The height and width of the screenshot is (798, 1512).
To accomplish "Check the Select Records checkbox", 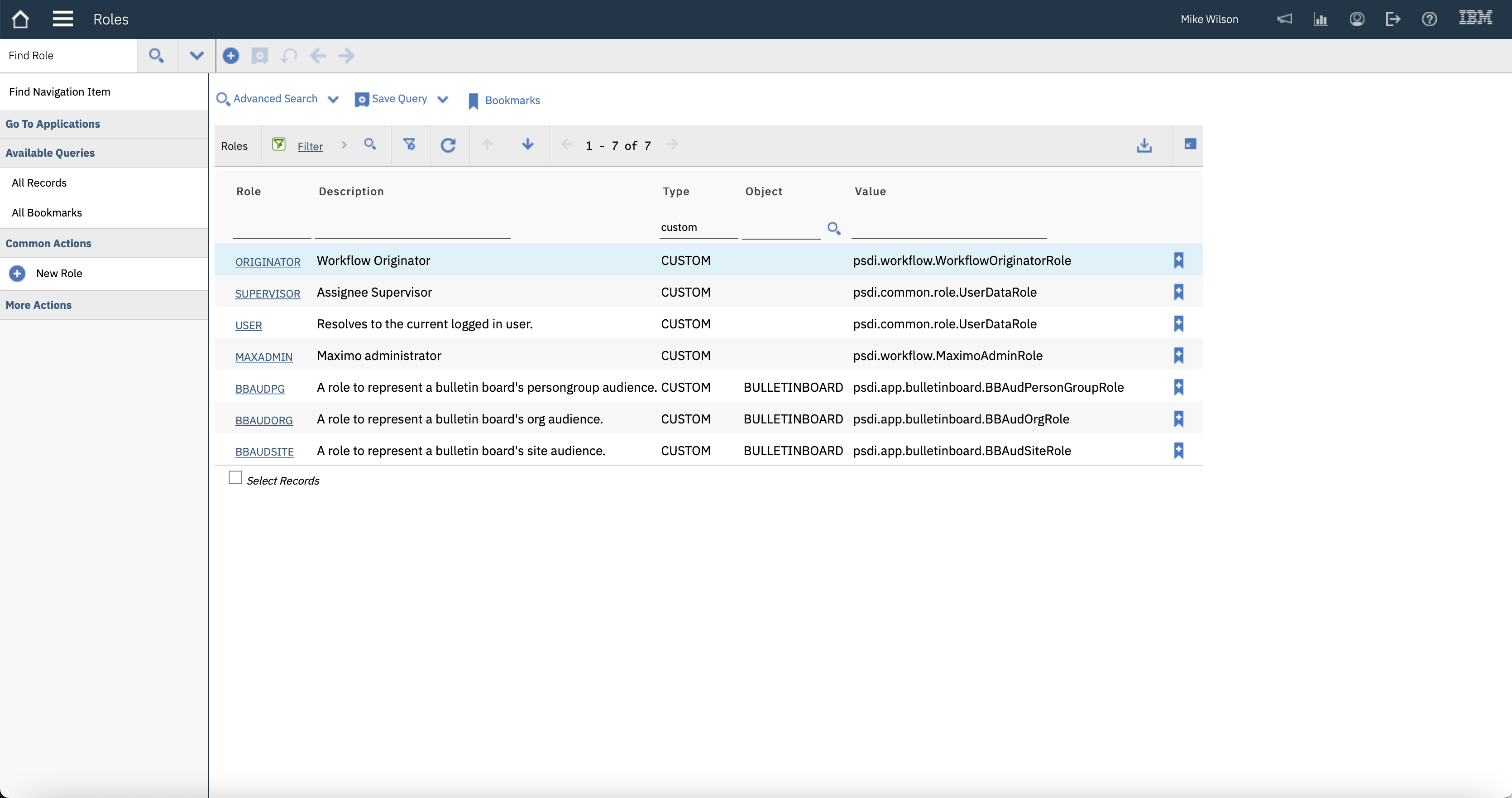I will pos(235,477).
